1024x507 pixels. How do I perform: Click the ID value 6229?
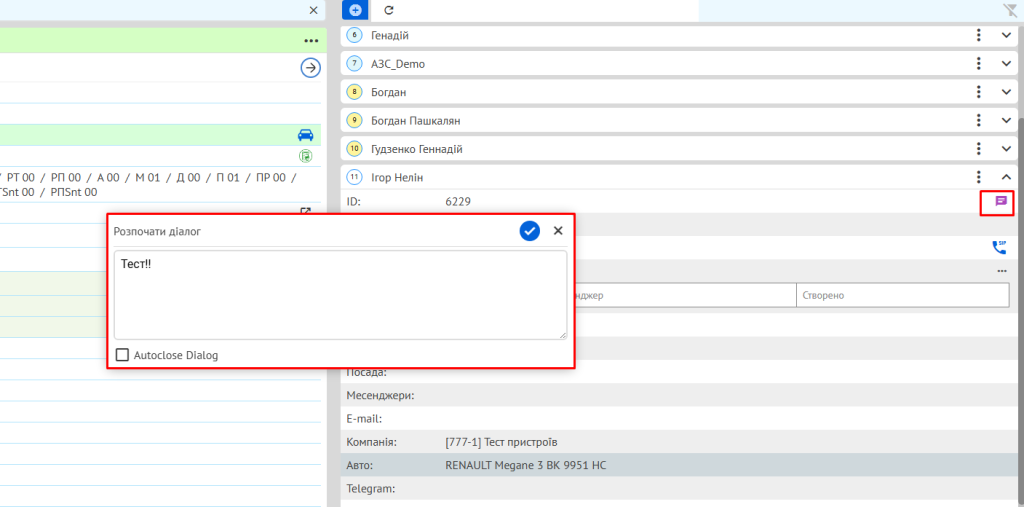458,202
